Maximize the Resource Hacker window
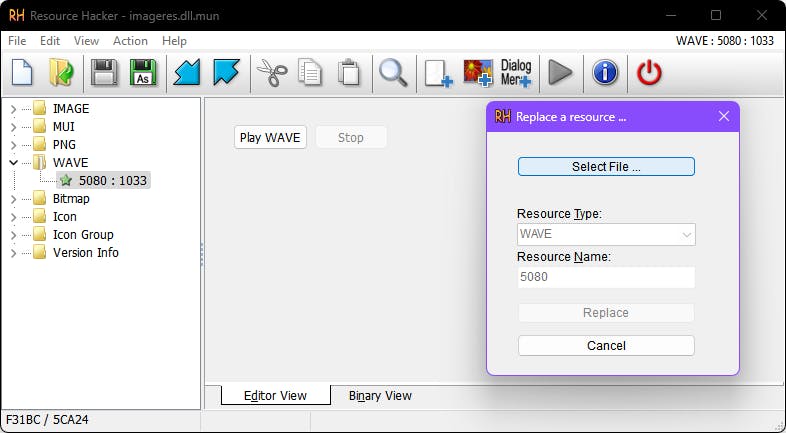Screen dimensions: 786x433 coord(716,16)
